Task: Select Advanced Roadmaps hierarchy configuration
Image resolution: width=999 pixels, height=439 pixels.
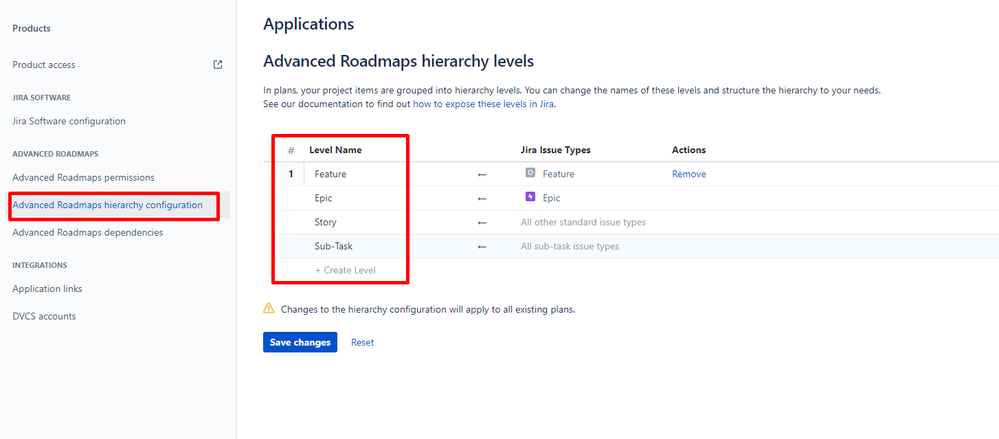Action: (x=108, y=205)
